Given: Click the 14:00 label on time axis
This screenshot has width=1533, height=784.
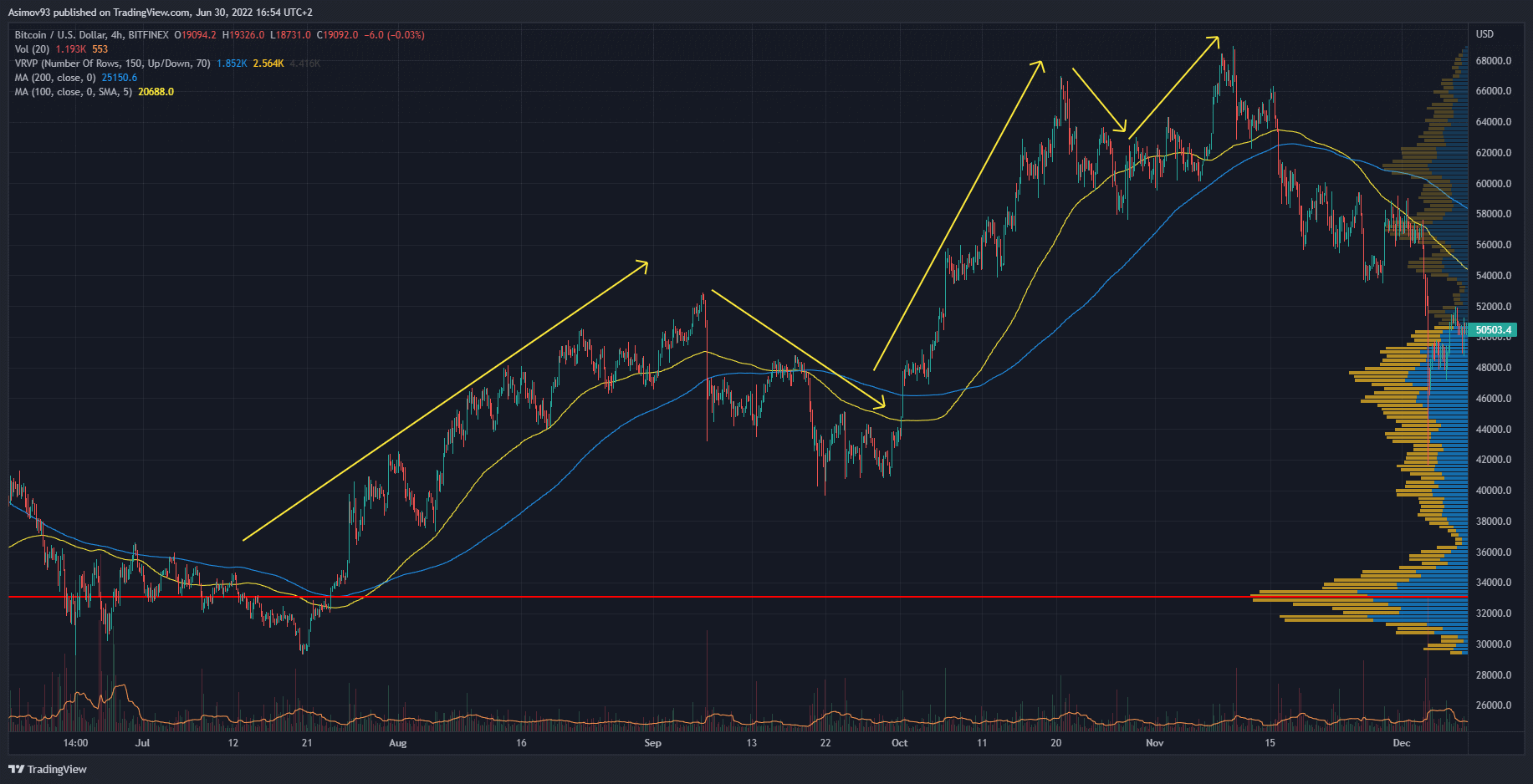Looking at the screenshot, I should pos(75,743).
